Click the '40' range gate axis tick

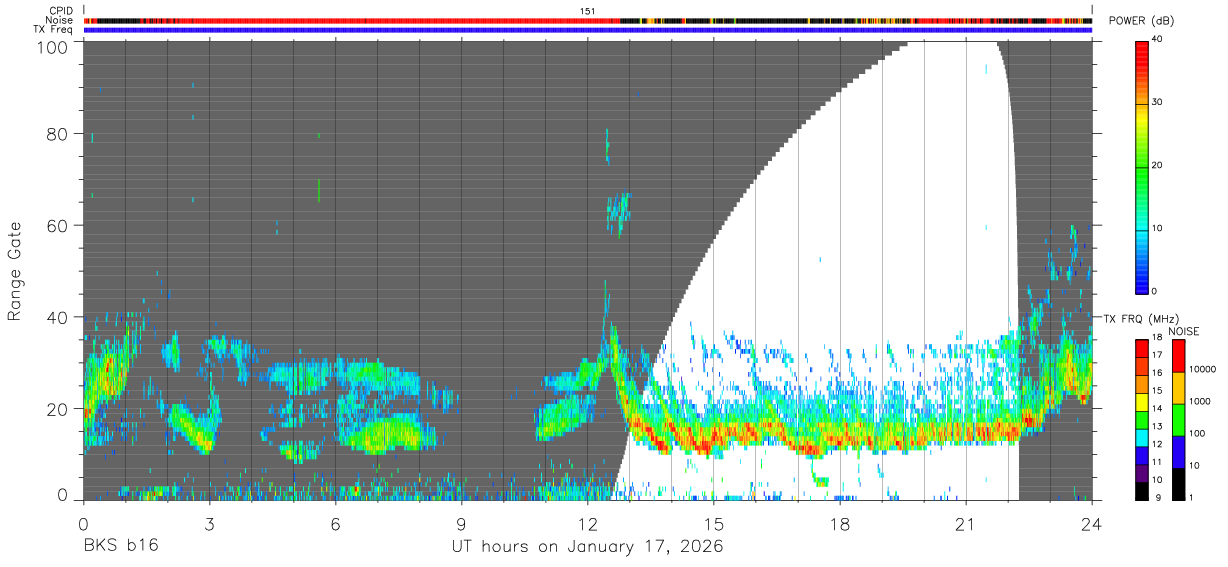coord(59,318)
